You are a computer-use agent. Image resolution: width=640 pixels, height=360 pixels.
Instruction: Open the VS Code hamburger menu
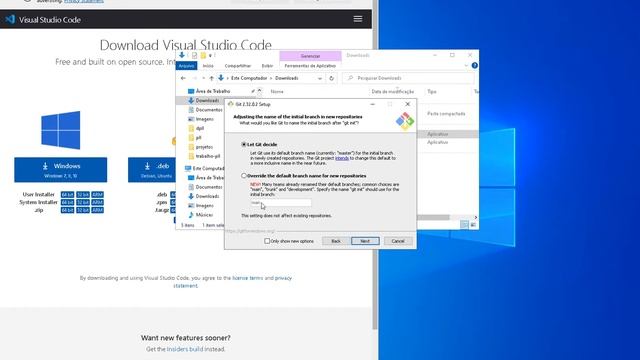(358, 19)
